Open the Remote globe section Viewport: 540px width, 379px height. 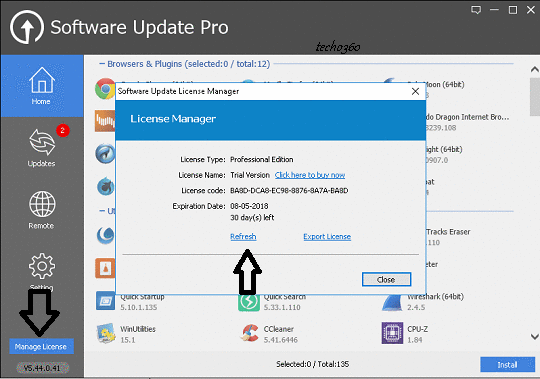pos(42,210)
